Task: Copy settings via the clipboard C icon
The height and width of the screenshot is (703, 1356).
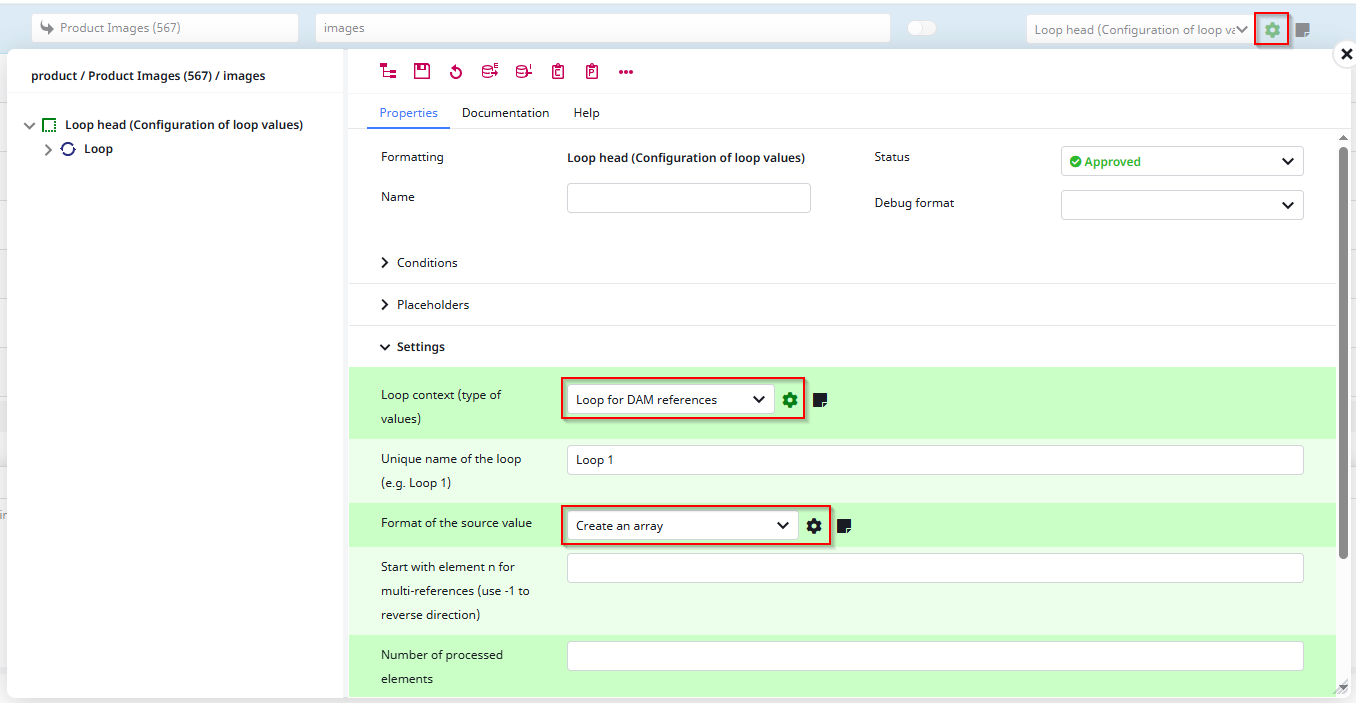Action: click(x=557, y=71)
